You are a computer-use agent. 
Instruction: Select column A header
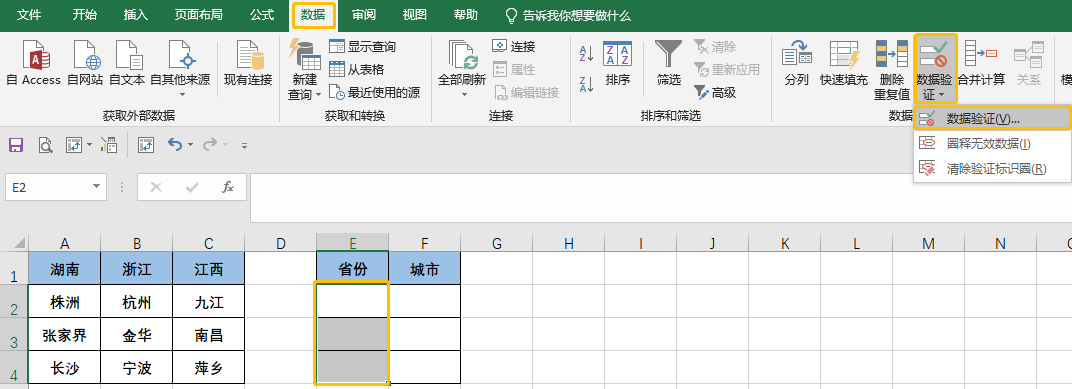point(64,242)
